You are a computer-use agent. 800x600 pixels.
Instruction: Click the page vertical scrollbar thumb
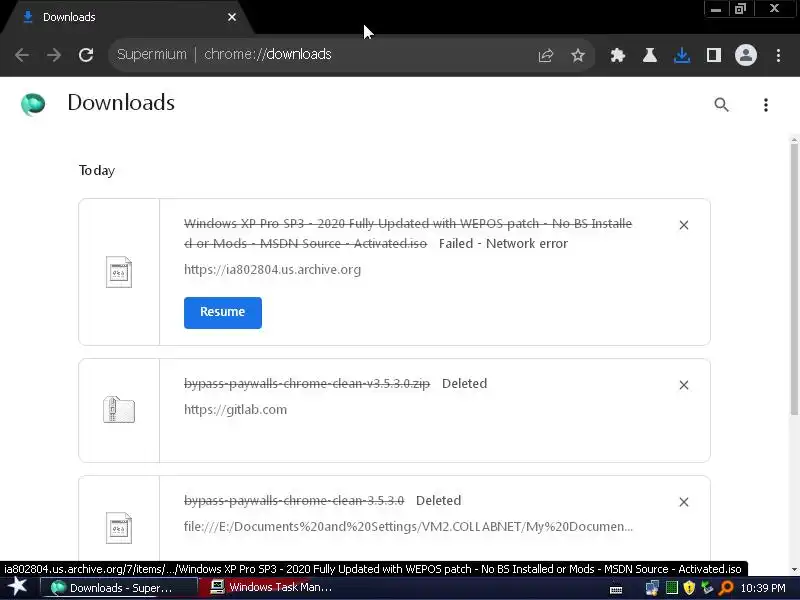point(794,278)
